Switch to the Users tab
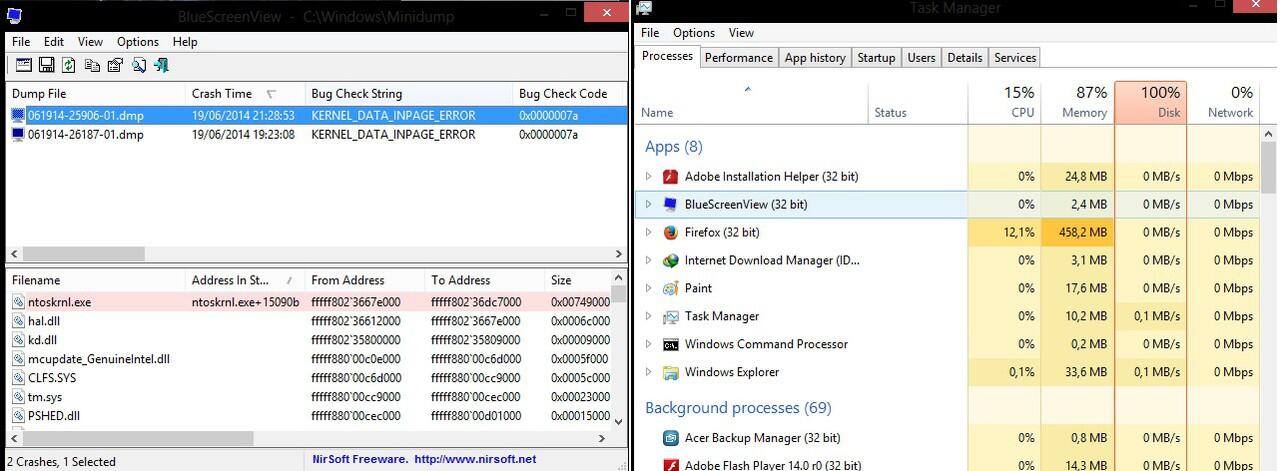 [921, 58]
